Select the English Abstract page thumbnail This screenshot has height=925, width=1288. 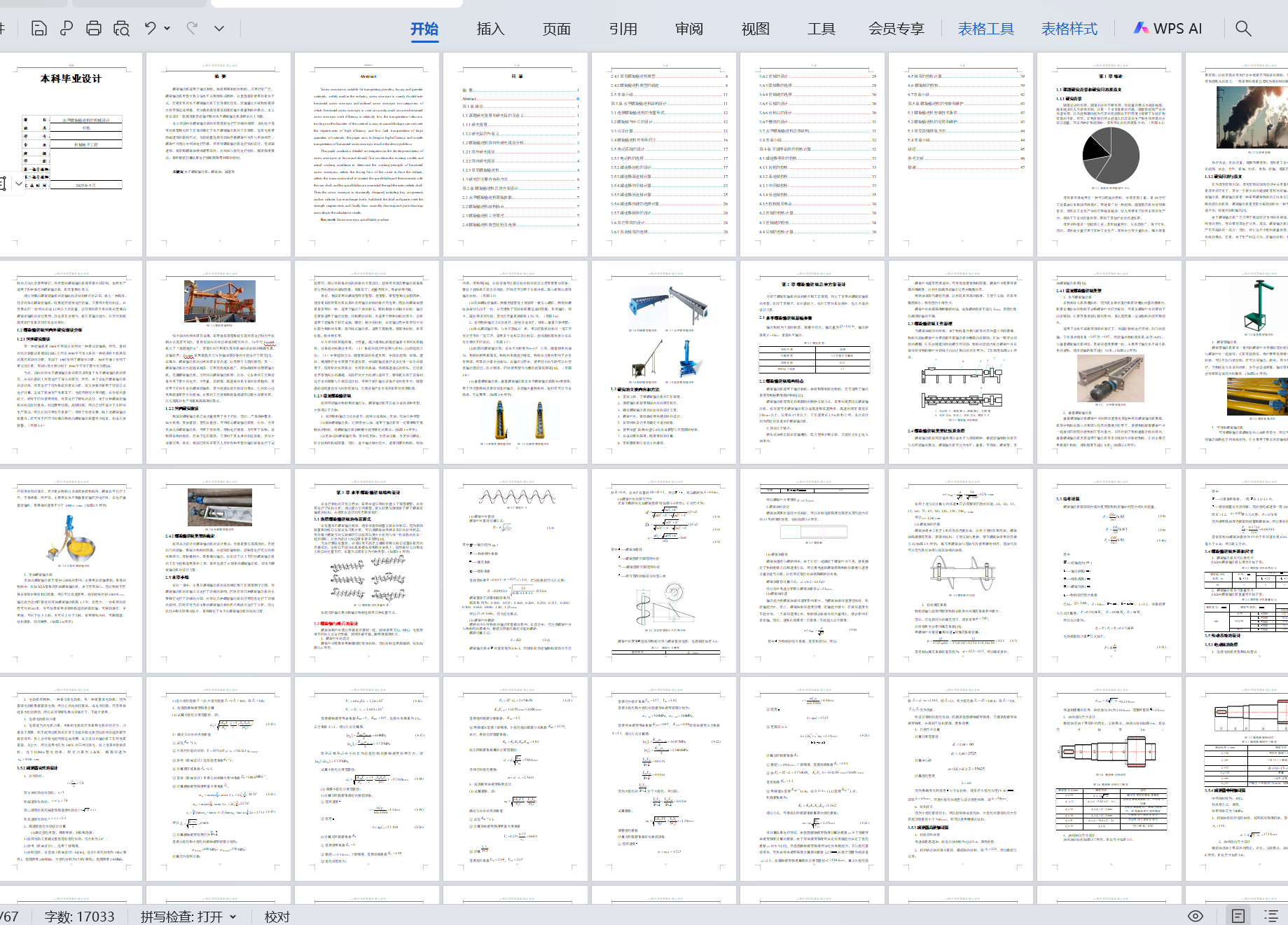[368, 154]
